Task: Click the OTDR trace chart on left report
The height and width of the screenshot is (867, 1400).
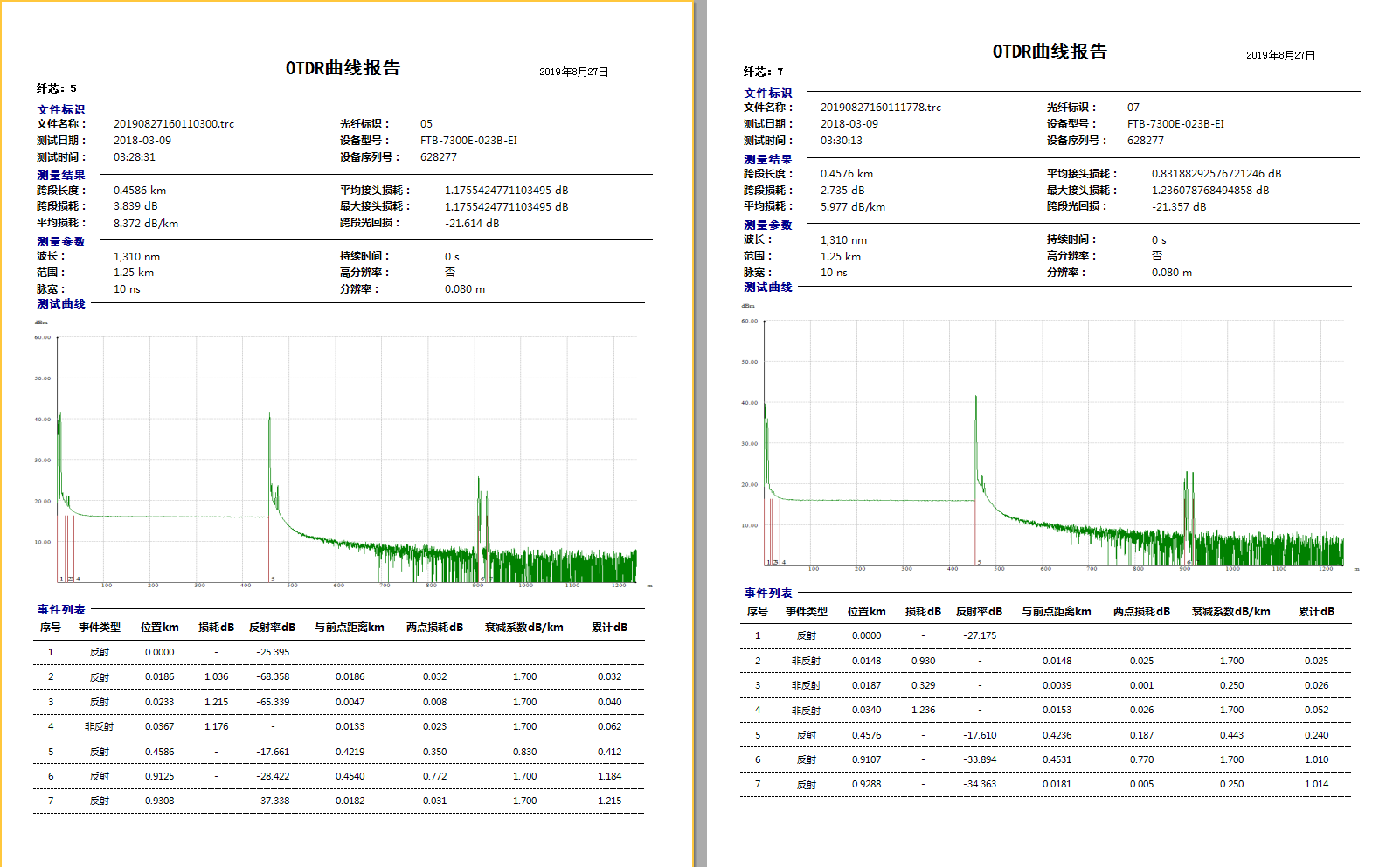Action: point(350,463)
